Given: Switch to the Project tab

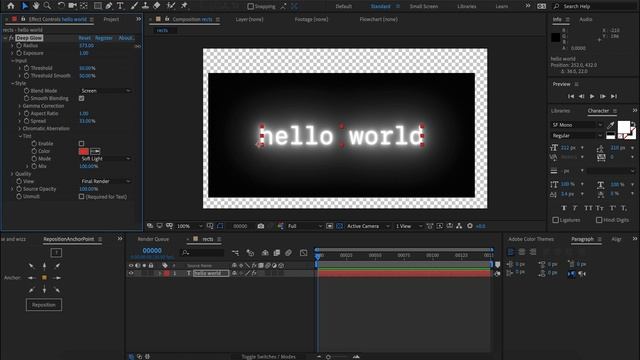Looking at the screenshot, I should 111,19.
